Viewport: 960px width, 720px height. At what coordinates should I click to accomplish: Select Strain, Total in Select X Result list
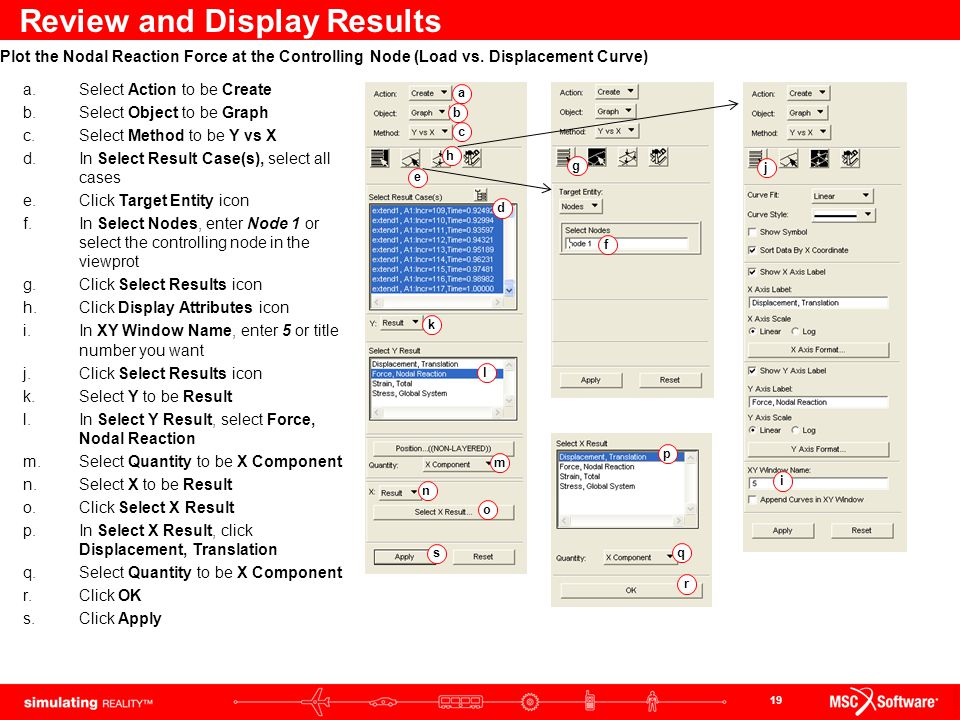[x=621, y=476]
